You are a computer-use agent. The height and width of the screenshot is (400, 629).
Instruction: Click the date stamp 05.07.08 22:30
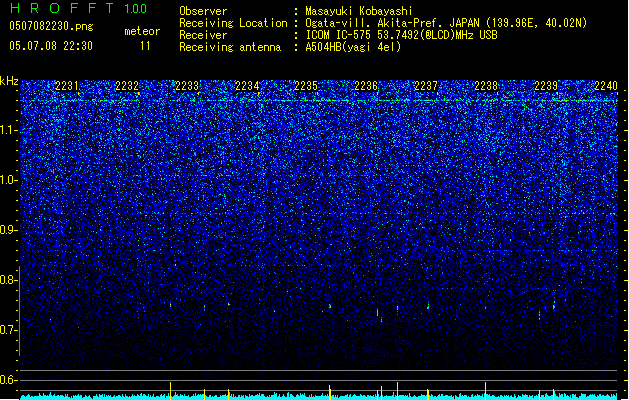[x=51, y=46]
